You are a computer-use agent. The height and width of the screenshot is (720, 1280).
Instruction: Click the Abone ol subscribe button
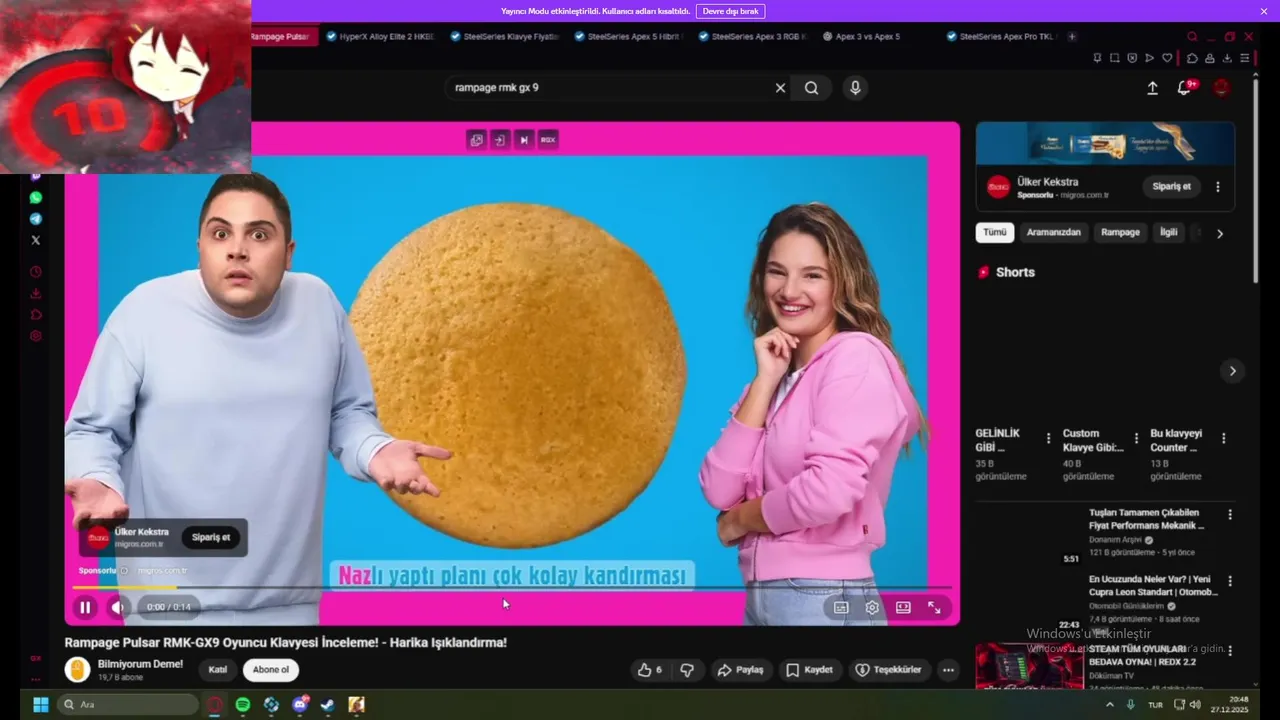(x=271, y=670)
